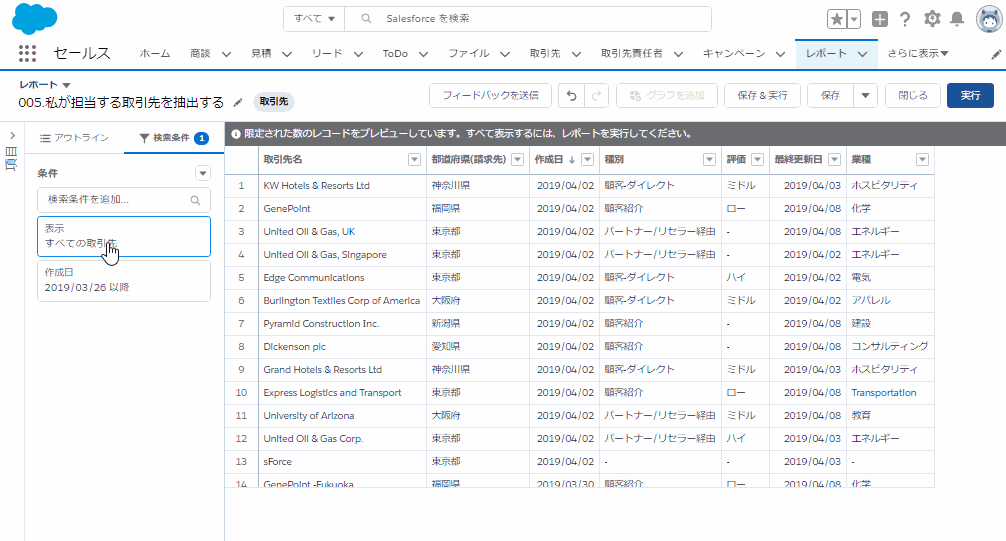Edit report name pencil icon
This screenshot has width=1006, height=541.
(237, 102)
